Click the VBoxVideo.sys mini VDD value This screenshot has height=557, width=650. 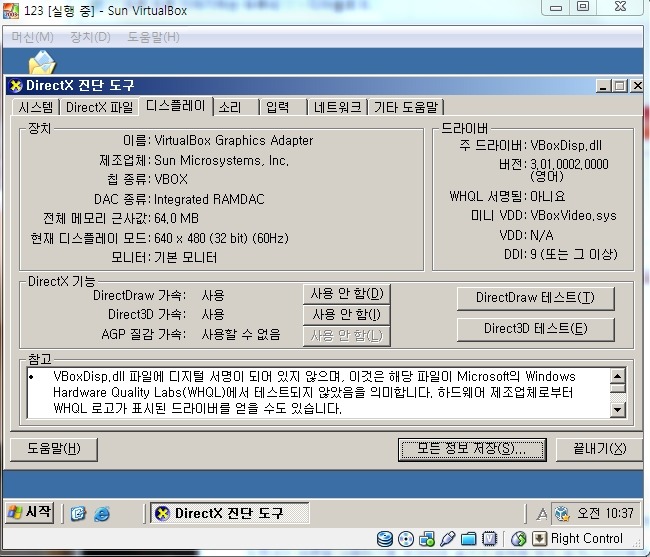[x=573, y=216]
